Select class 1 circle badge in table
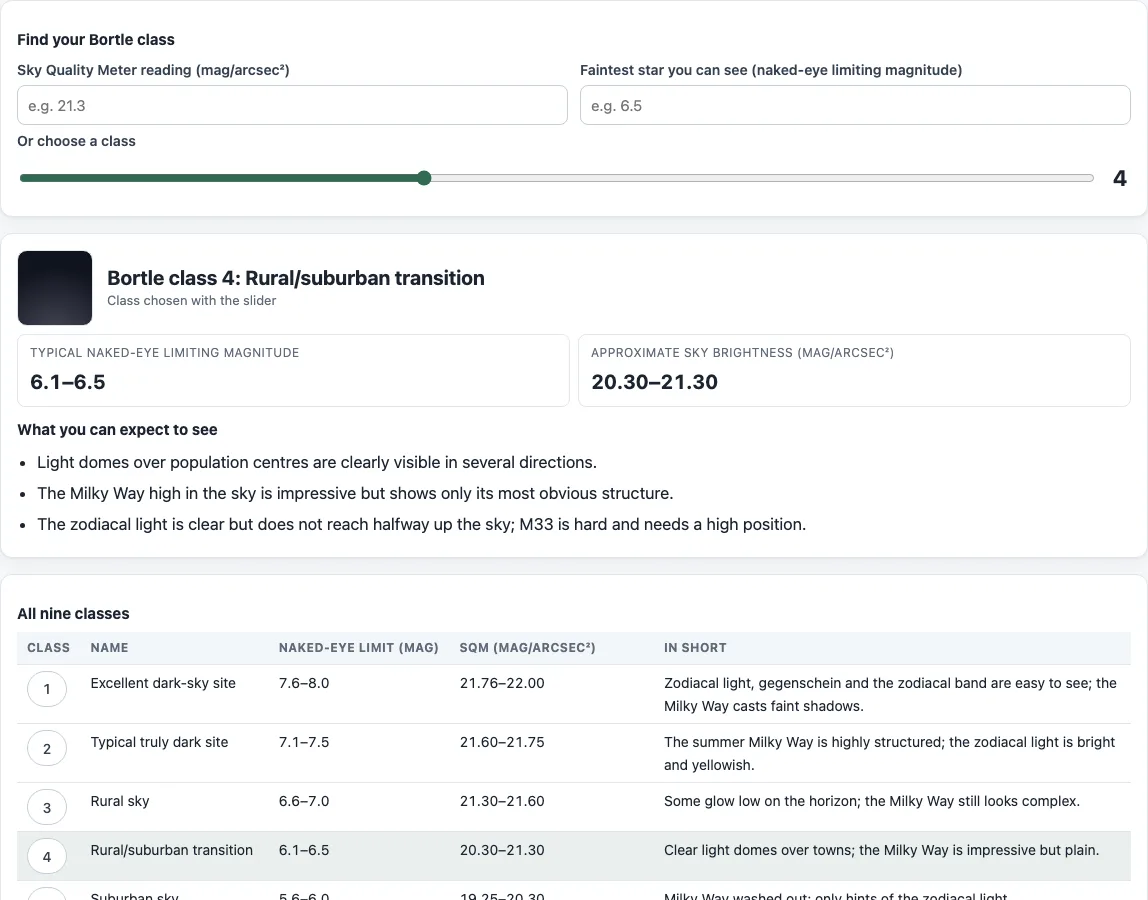Screen dimensions: 1148x900 [47, 689]
